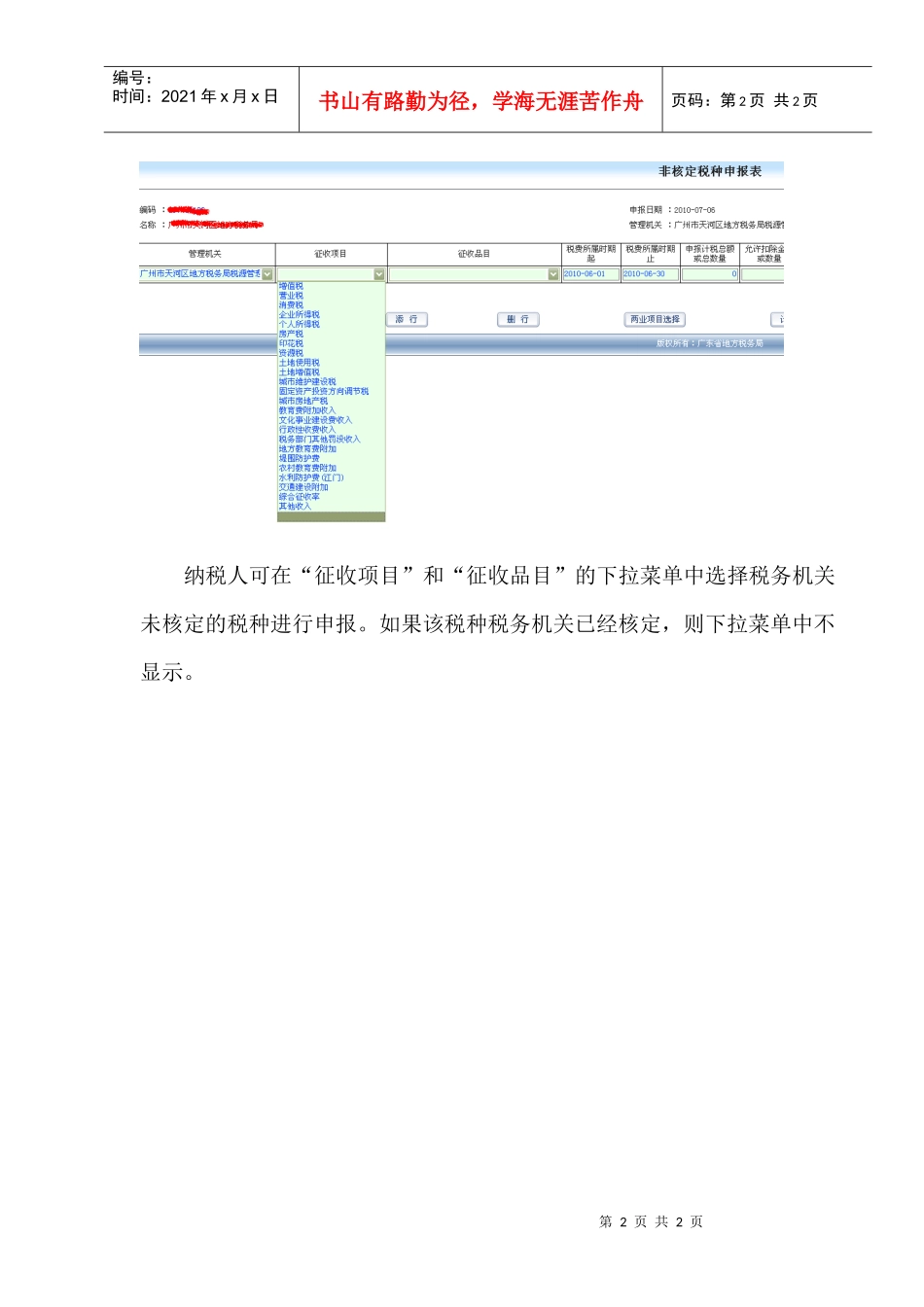
Task: Click the 添 行 button
Action: [407, 319]
